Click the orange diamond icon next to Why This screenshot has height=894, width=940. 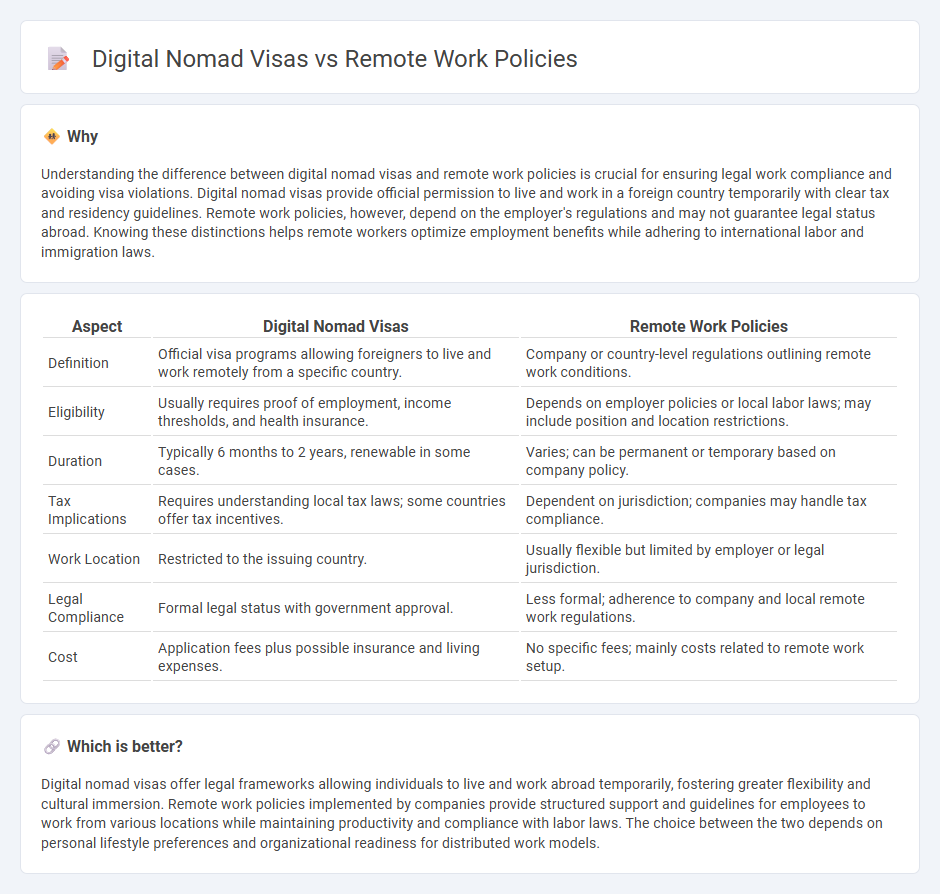tap(52, 137)
